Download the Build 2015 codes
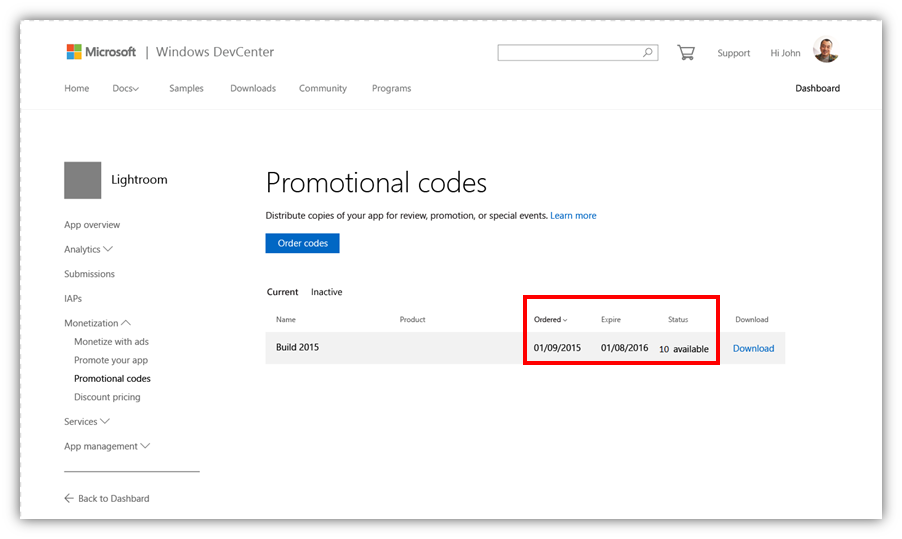902x539 pixels. coord(753,348)
